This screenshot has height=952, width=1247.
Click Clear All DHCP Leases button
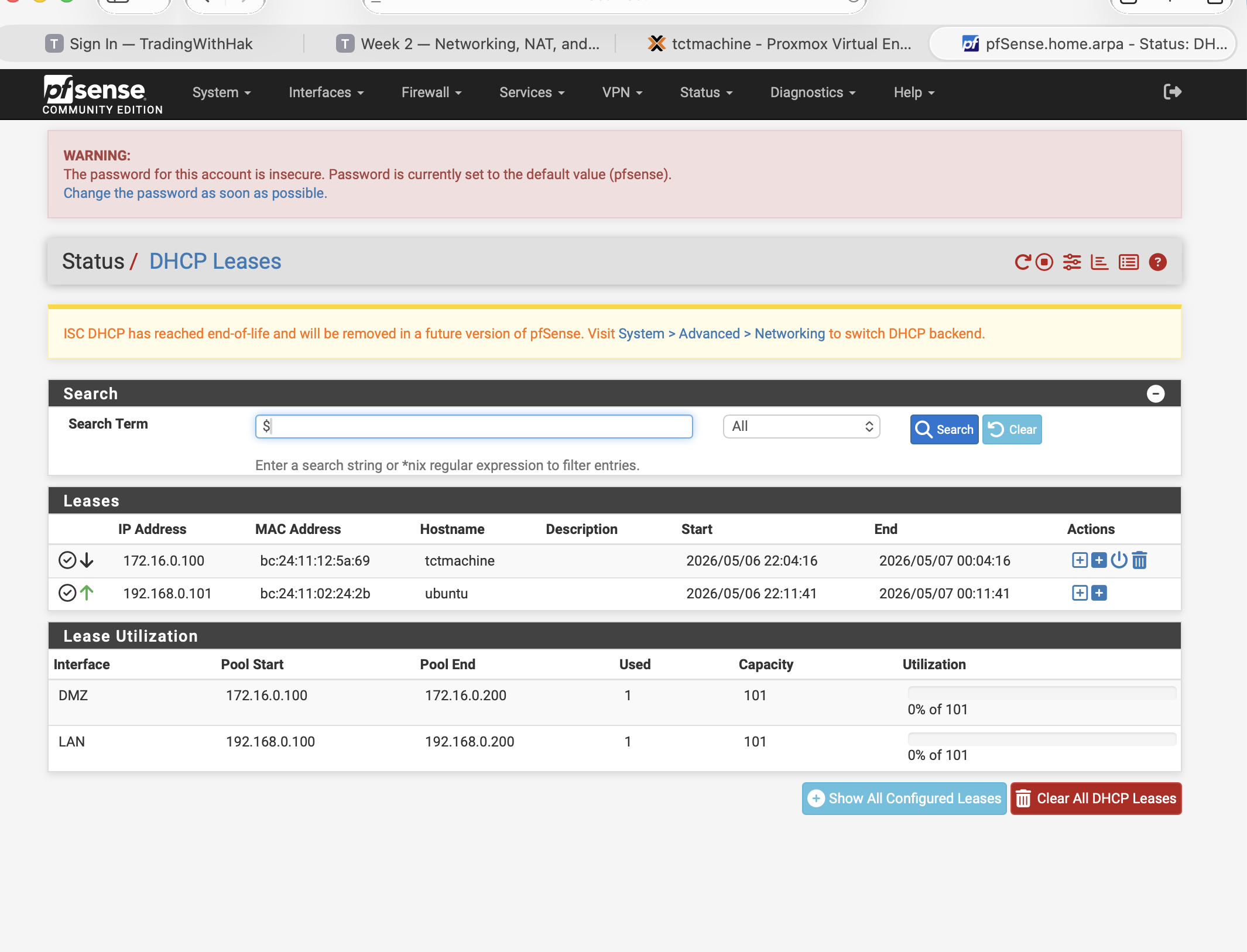[x=1096, y=799]
